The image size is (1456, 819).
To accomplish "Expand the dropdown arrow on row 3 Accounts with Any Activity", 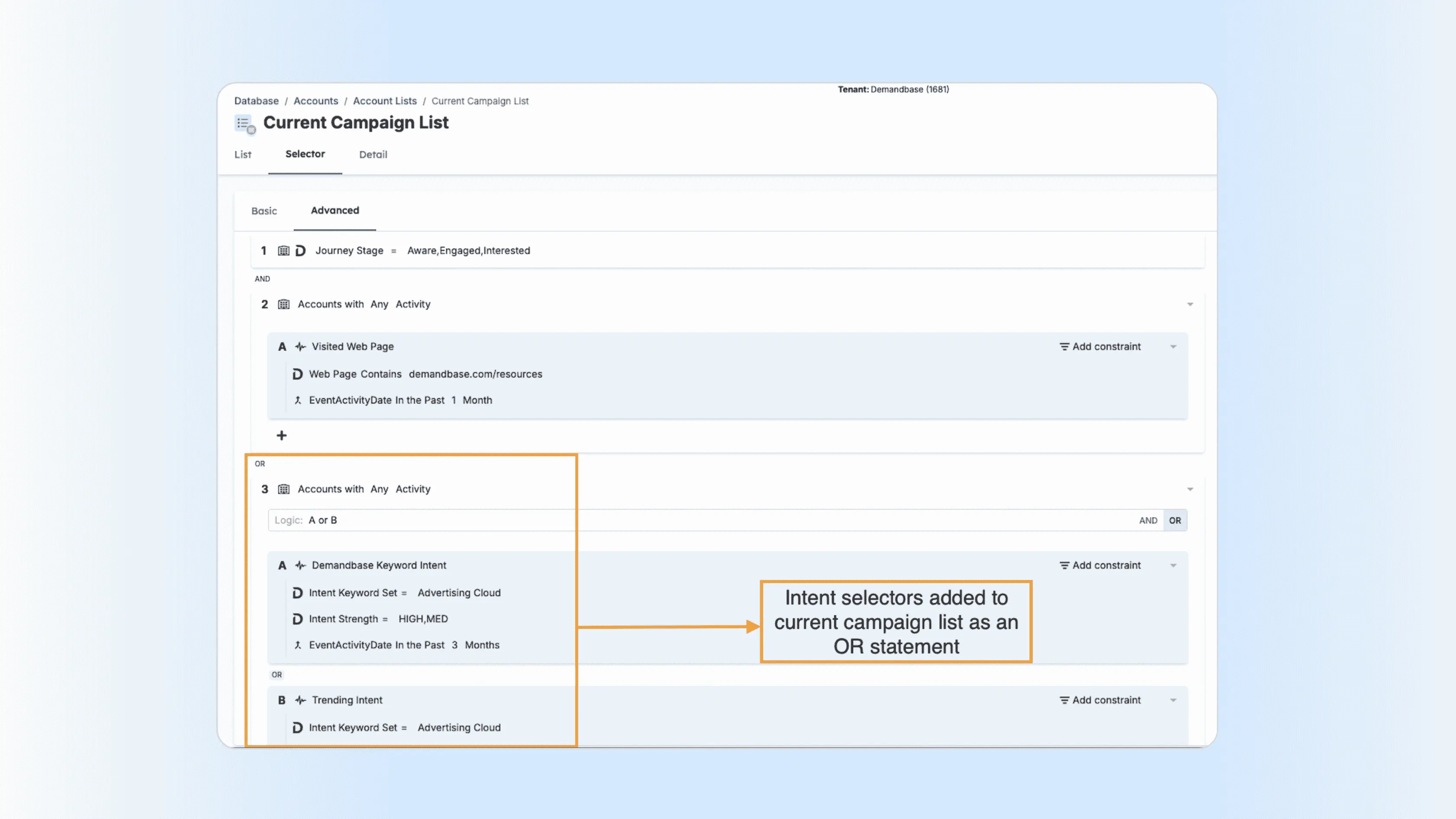I will 1190,489.
